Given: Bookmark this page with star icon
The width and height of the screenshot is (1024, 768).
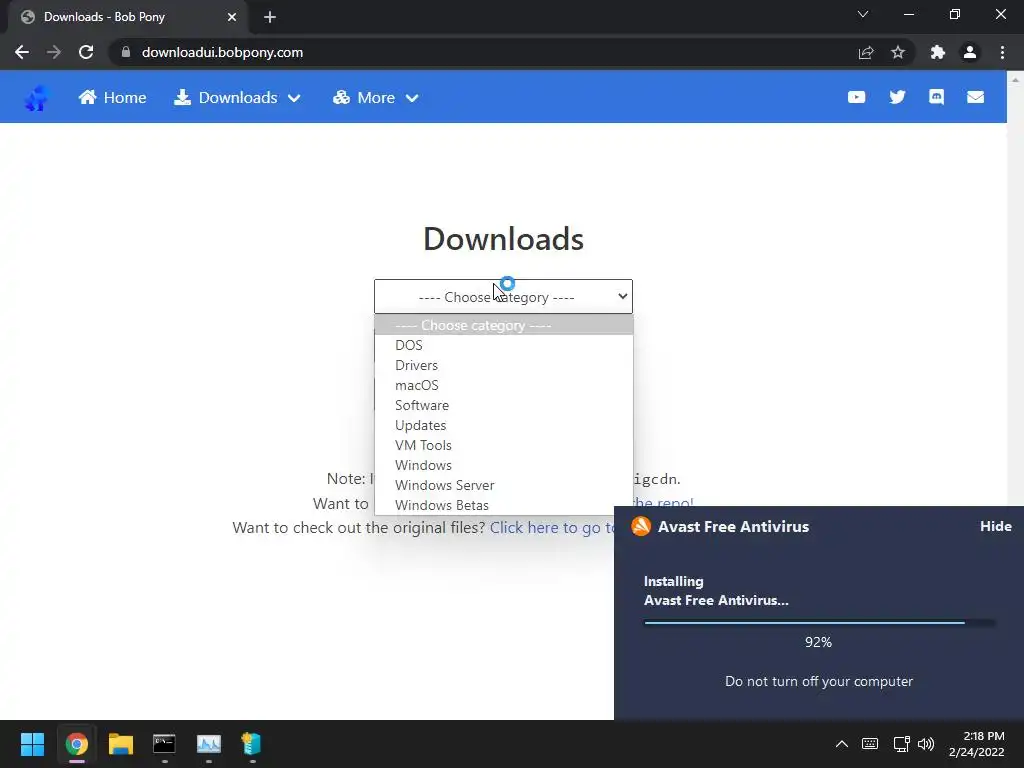Looking at the screenshot, I should click(x=898, y=52).
